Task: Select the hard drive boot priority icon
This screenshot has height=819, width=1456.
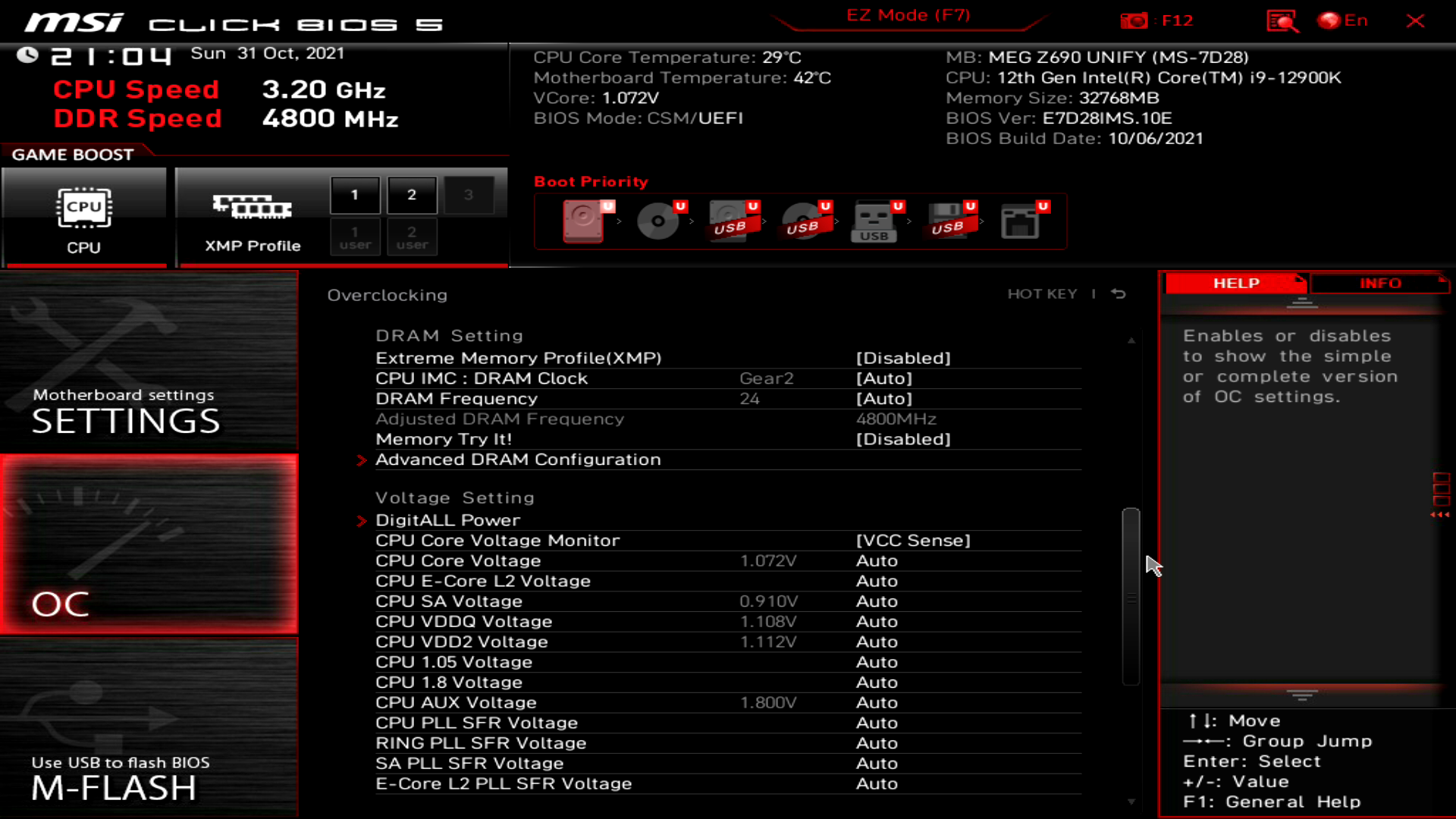Action: (584, 221)
